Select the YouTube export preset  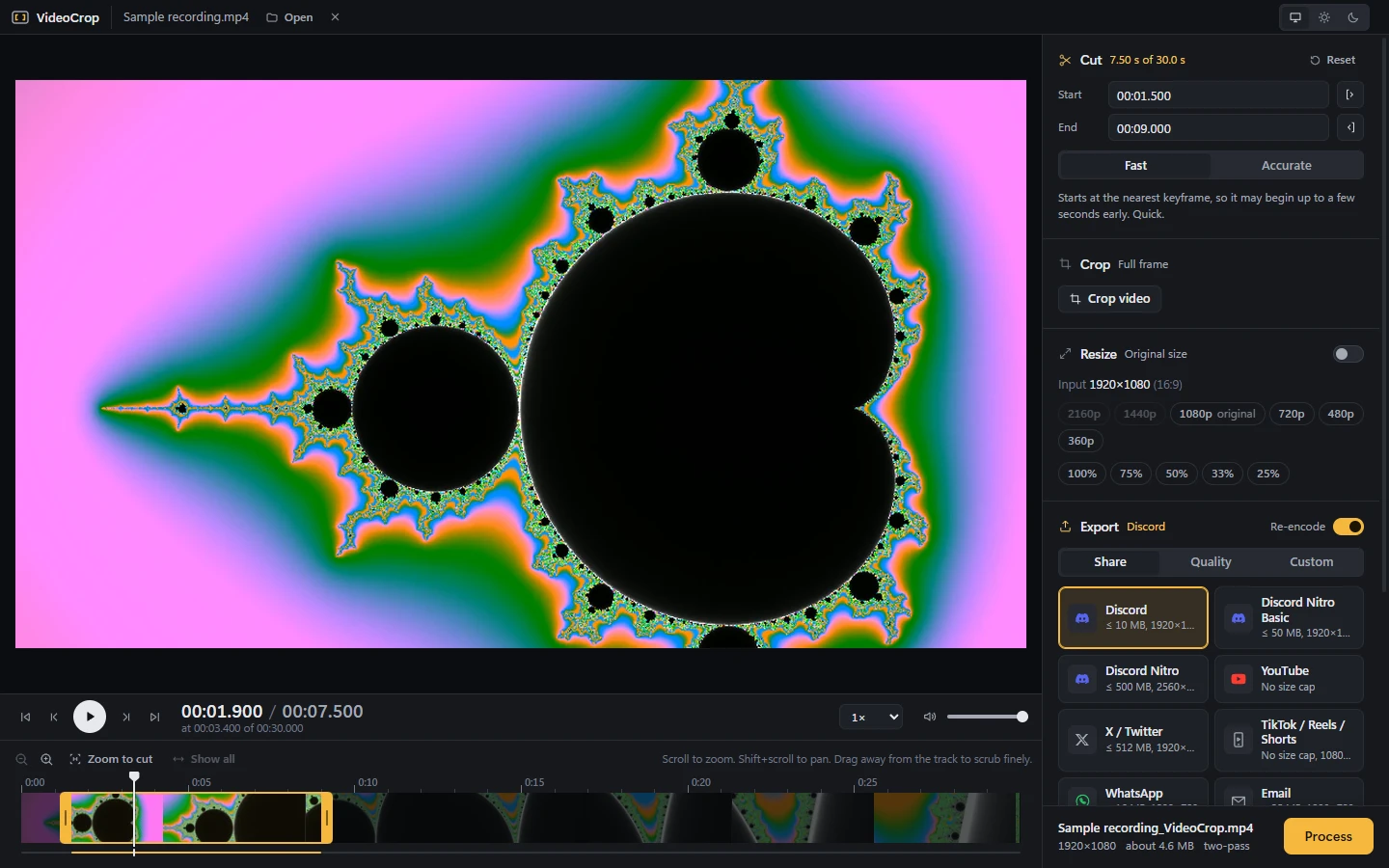[x=1289, y=679]
